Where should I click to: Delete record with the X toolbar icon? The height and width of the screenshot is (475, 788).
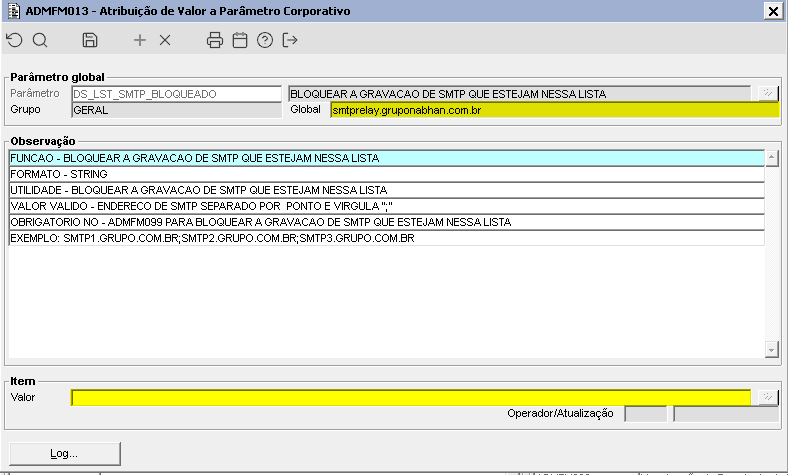point(165,40)
